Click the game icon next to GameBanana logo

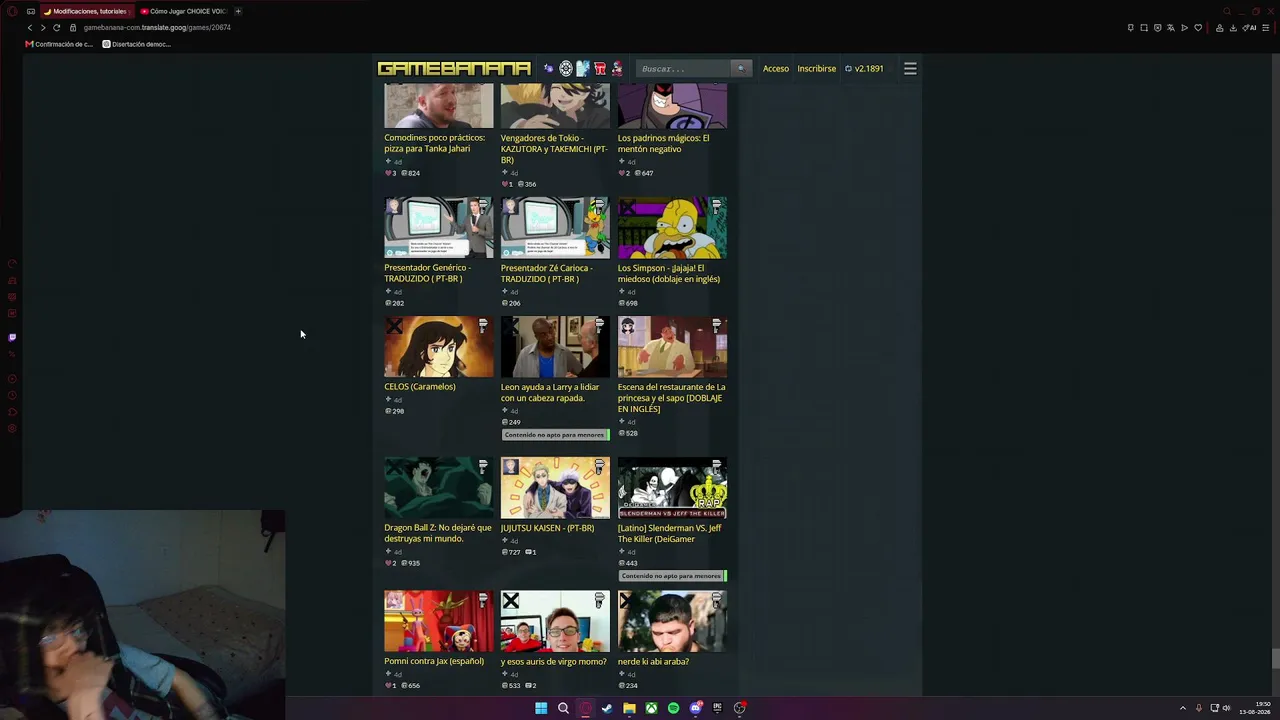[549, 69]
